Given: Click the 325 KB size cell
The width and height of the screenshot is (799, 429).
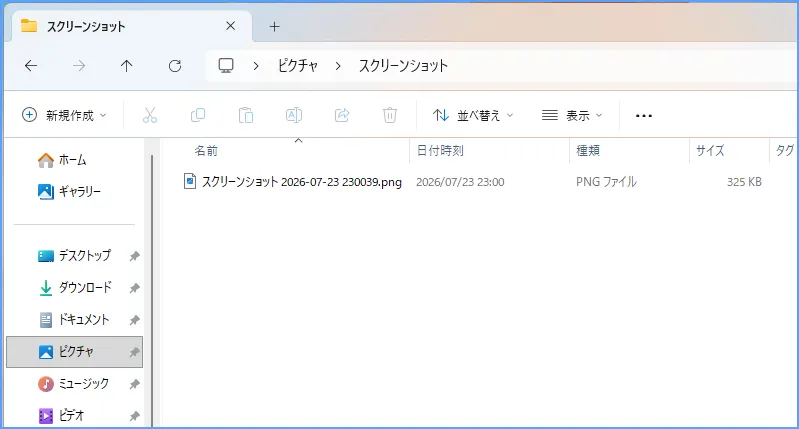Looking at the screenshot, I should pos(744,182).
